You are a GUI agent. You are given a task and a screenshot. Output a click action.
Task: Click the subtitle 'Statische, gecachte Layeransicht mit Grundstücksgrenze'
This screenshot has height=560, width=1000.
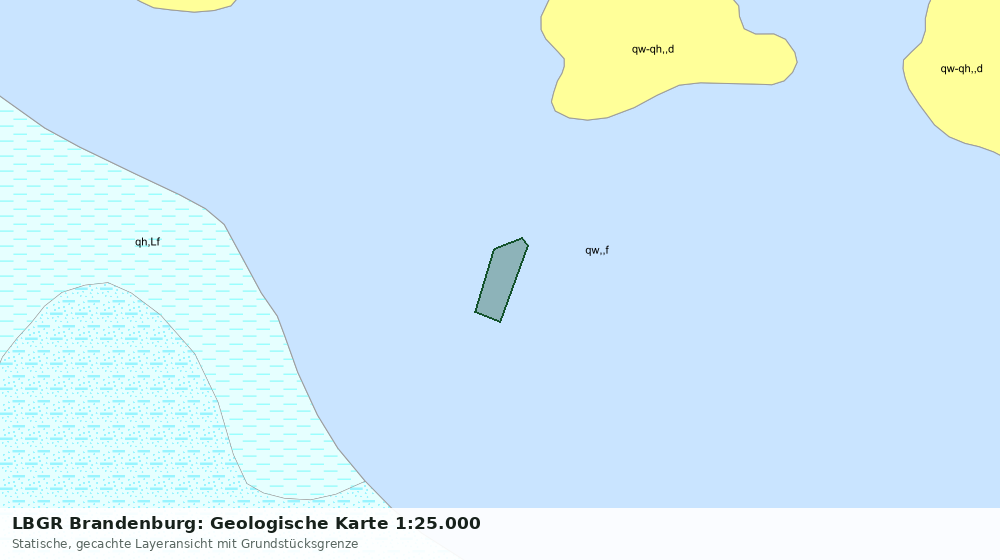[185, 544]
